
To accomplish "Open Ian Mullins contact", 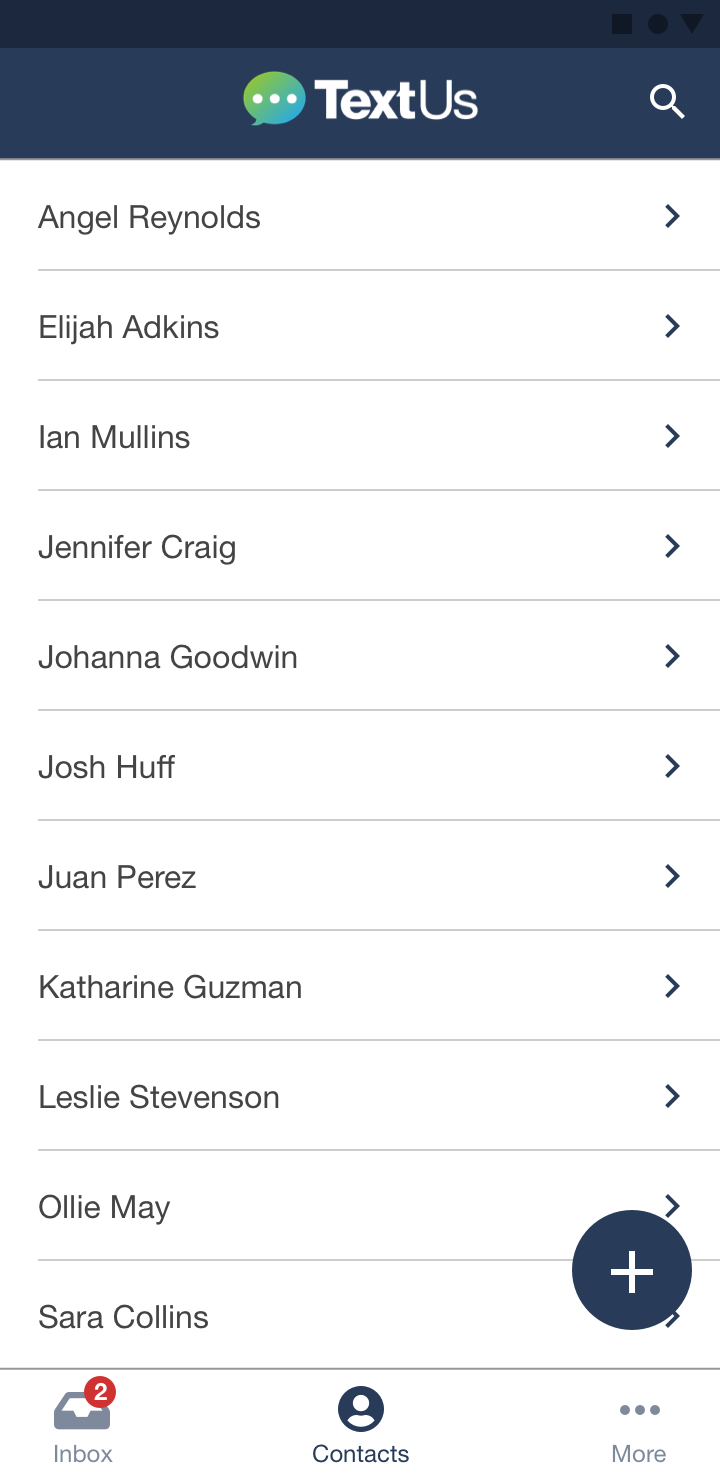I will (x=360, y=436).
